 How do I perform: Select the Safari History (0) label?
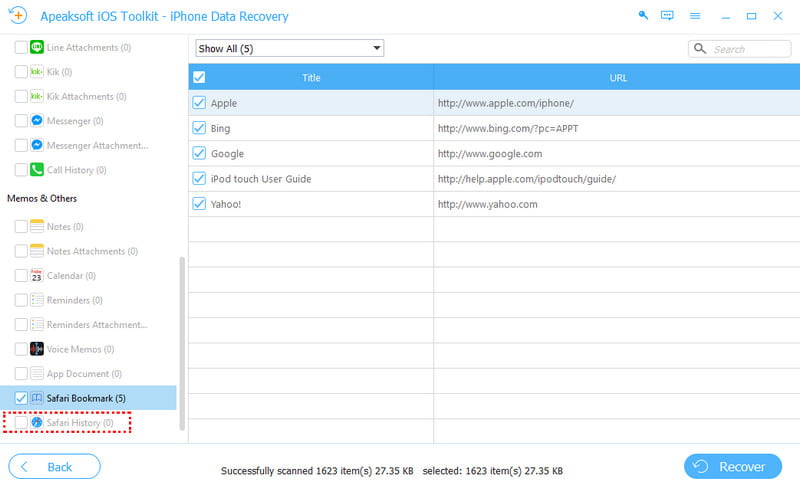point(80,423)
